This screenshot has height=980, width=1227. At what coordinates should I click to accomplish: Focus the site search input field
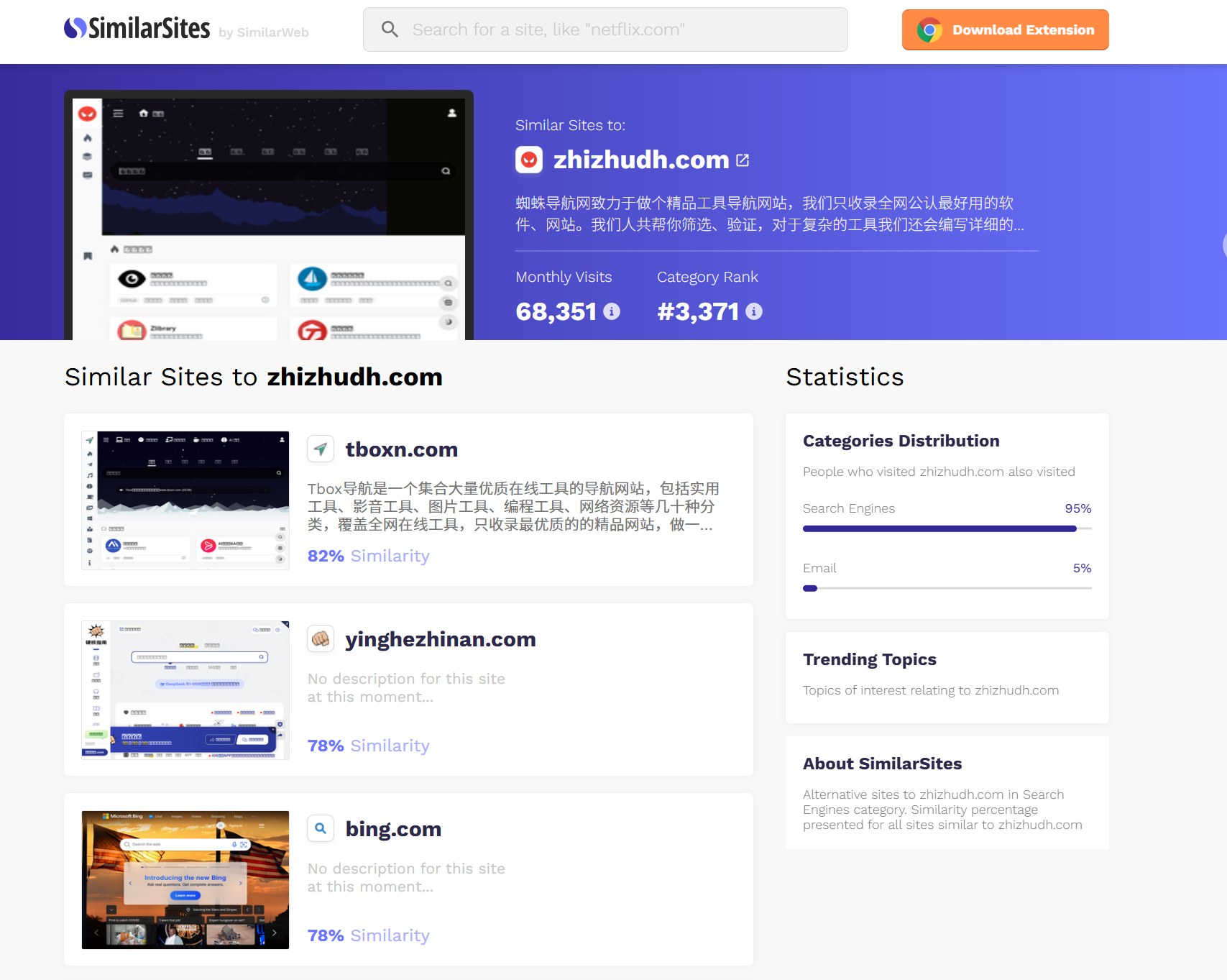[605, 29]
